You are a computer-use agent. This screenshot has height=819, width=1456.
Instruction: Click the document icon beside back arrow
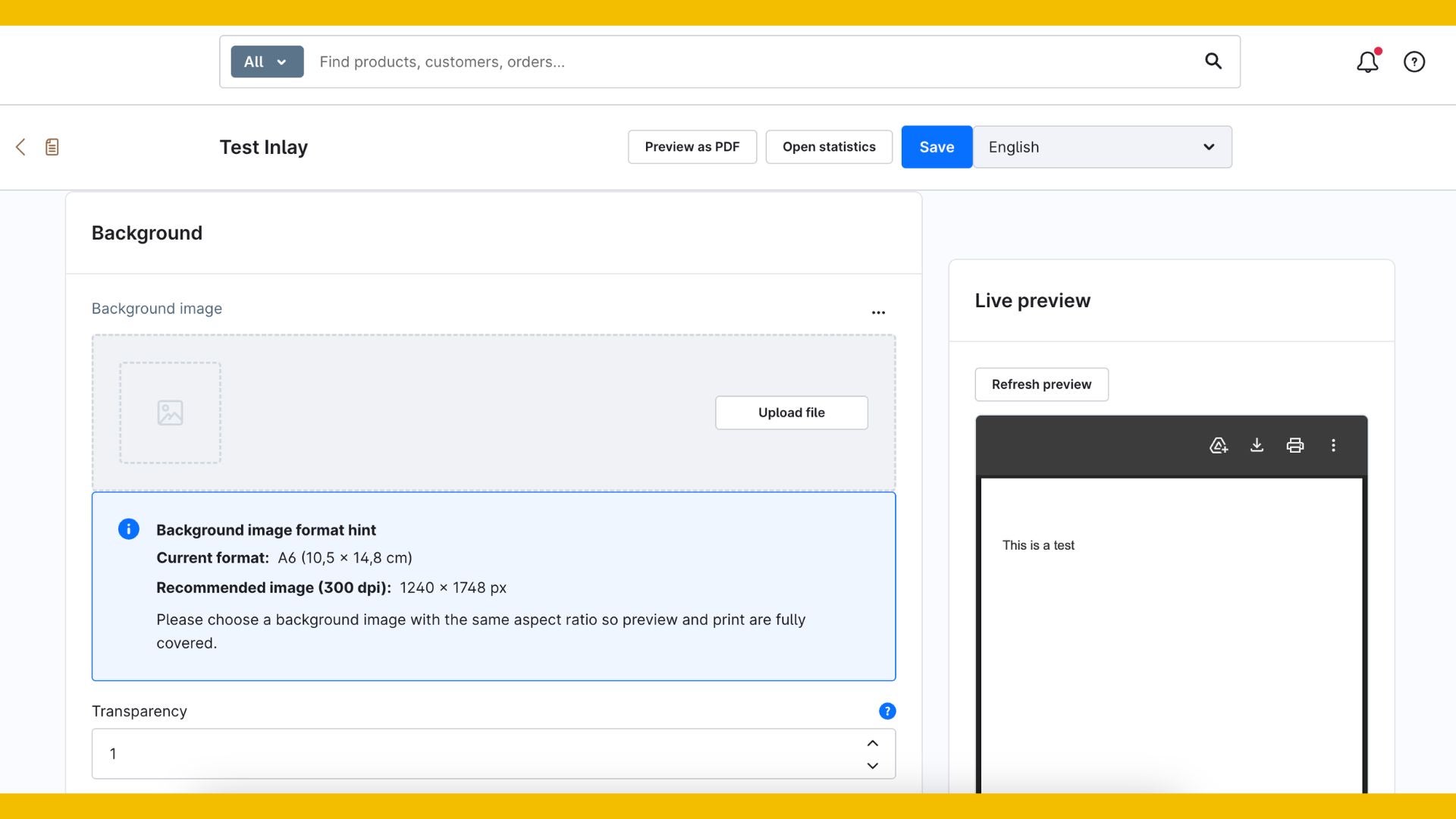coord(52,147)
